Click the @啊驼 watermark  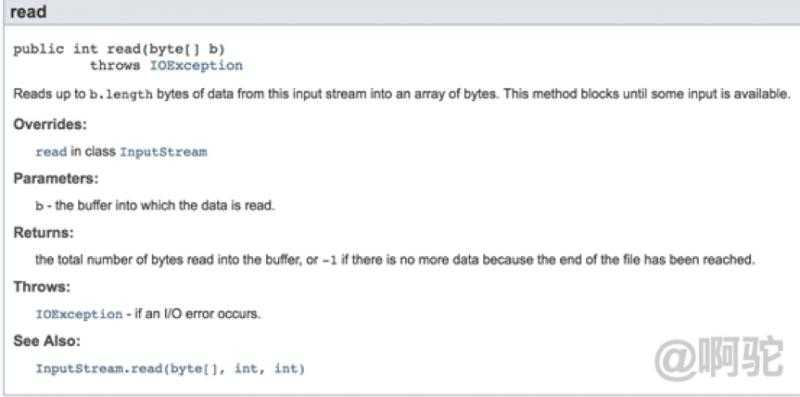pyautogui.click(x=719, y=358)
